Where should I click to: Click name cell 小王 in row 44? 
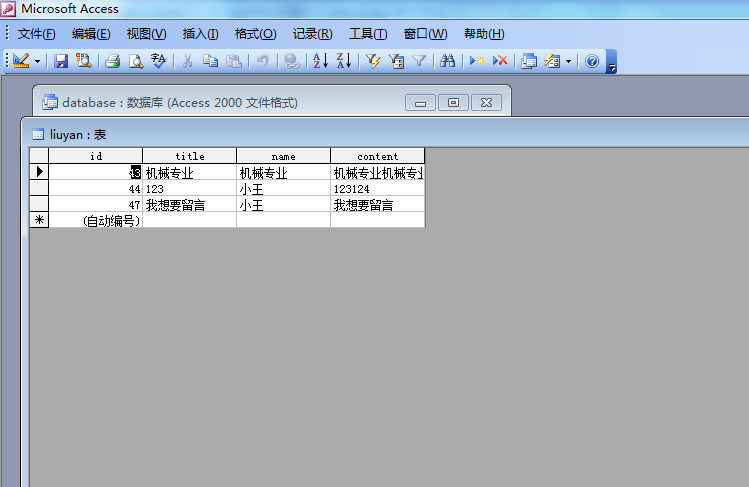(283, 189)
